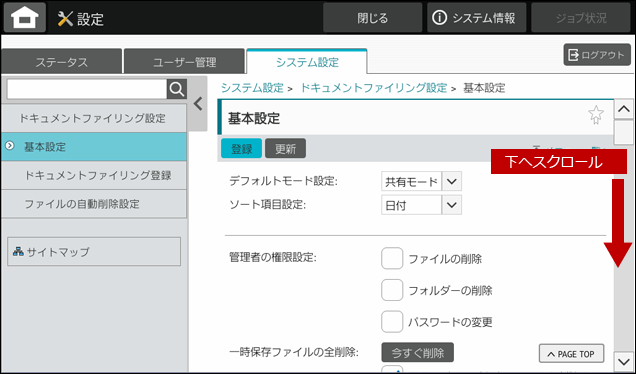Click the sidebar search input field

[87, 89]
